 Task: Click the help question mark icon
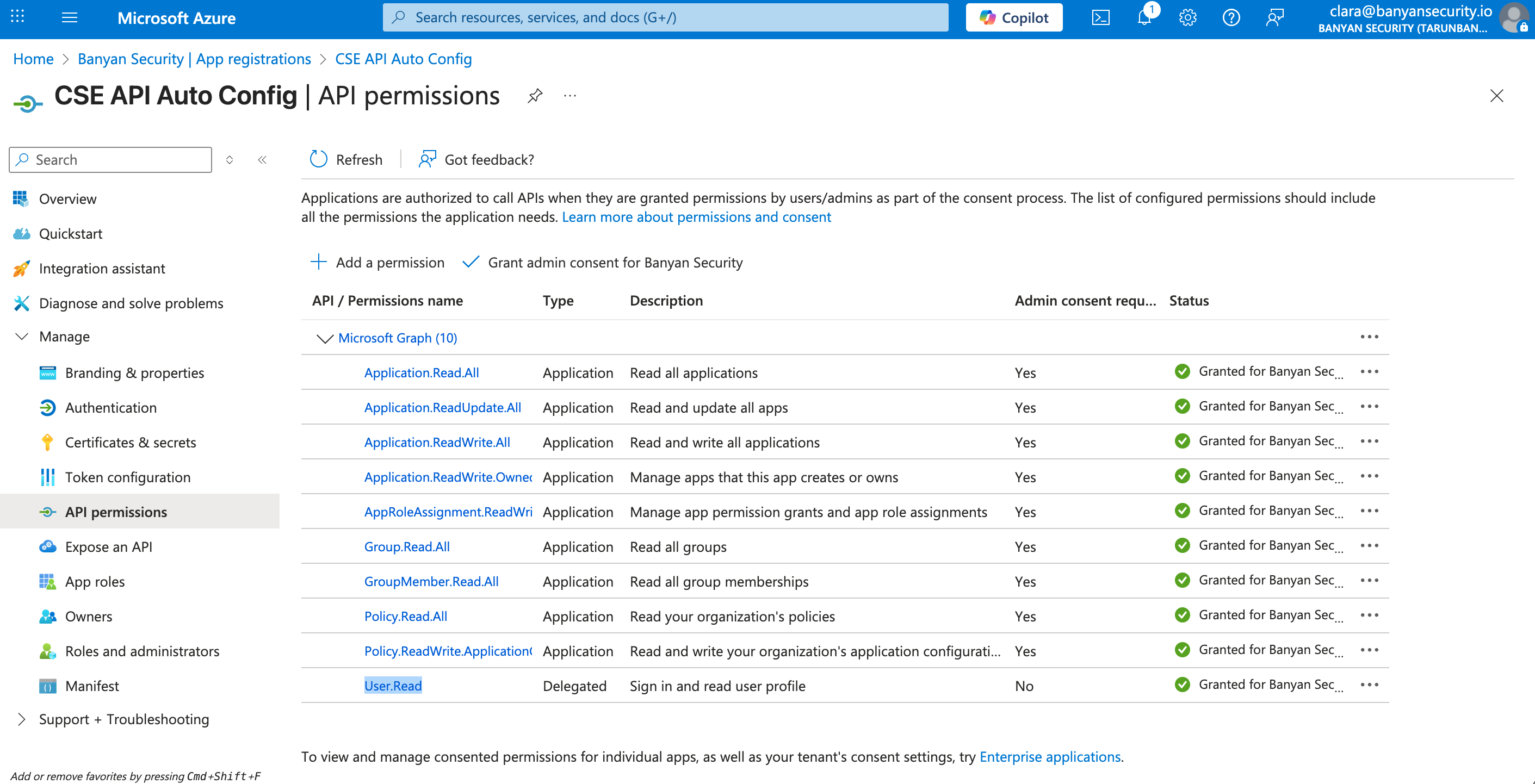coord(1230,18)
